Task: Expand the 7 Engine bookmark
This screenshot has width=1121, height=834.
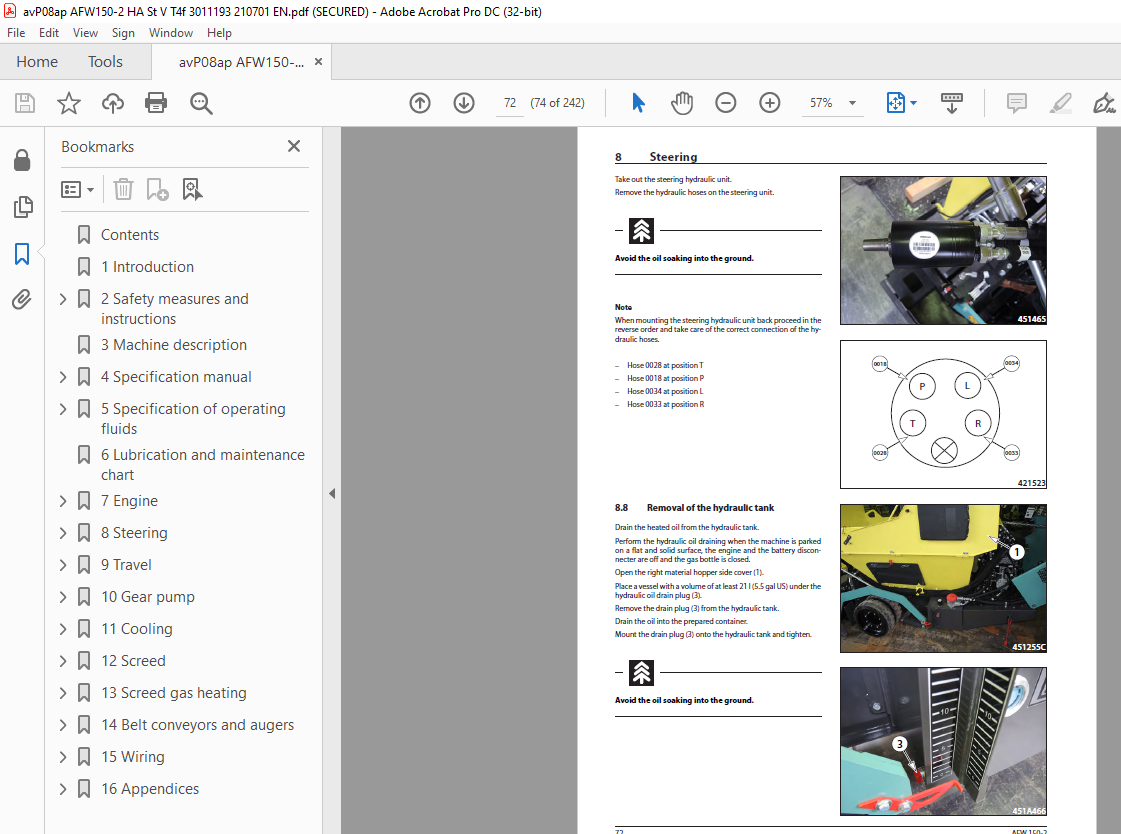Action: (63, 501)
